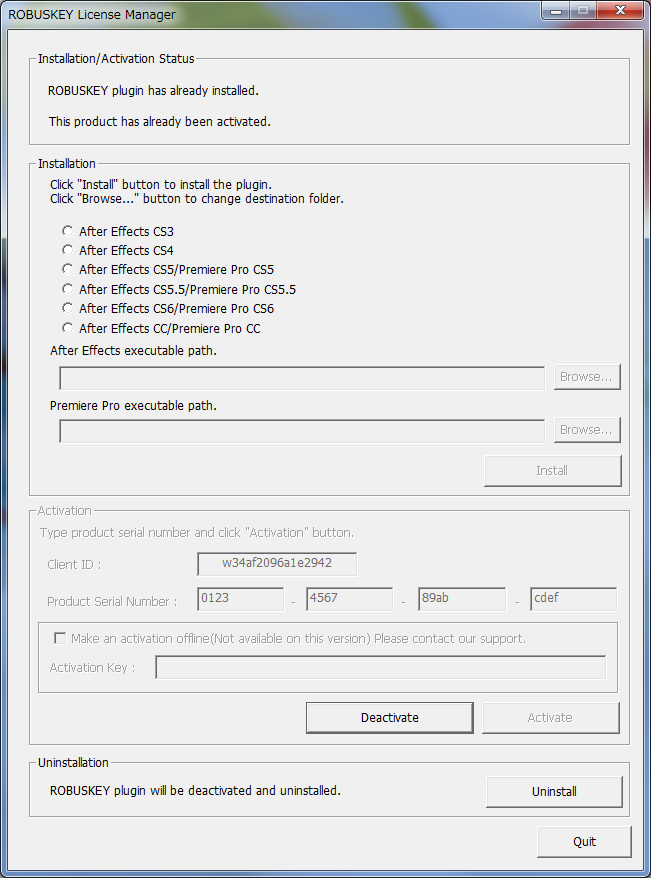Screen dimensions: 651x878
Task: Click the Deactivate button
Action: pos(390,717)
